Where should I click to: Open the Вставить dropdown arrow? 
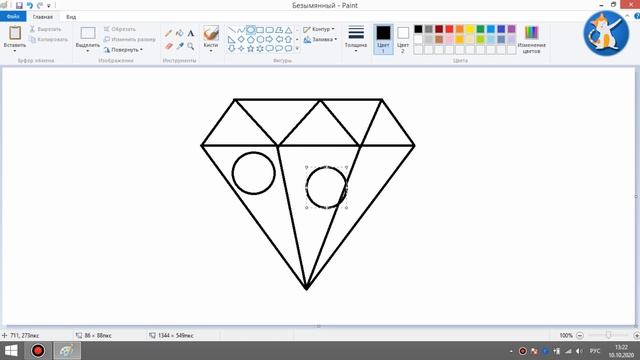pos(15,51)
